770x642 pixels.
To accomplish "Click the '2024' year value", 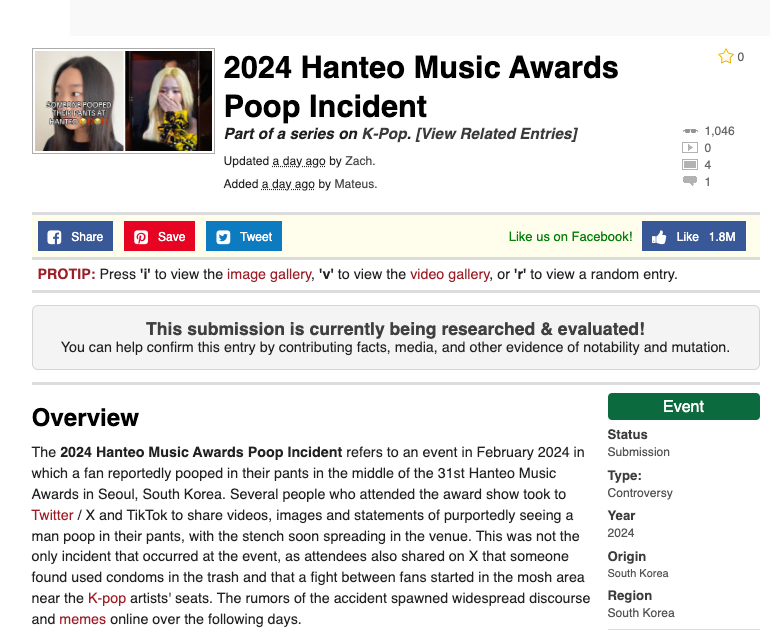I will (x=621, y=533).
